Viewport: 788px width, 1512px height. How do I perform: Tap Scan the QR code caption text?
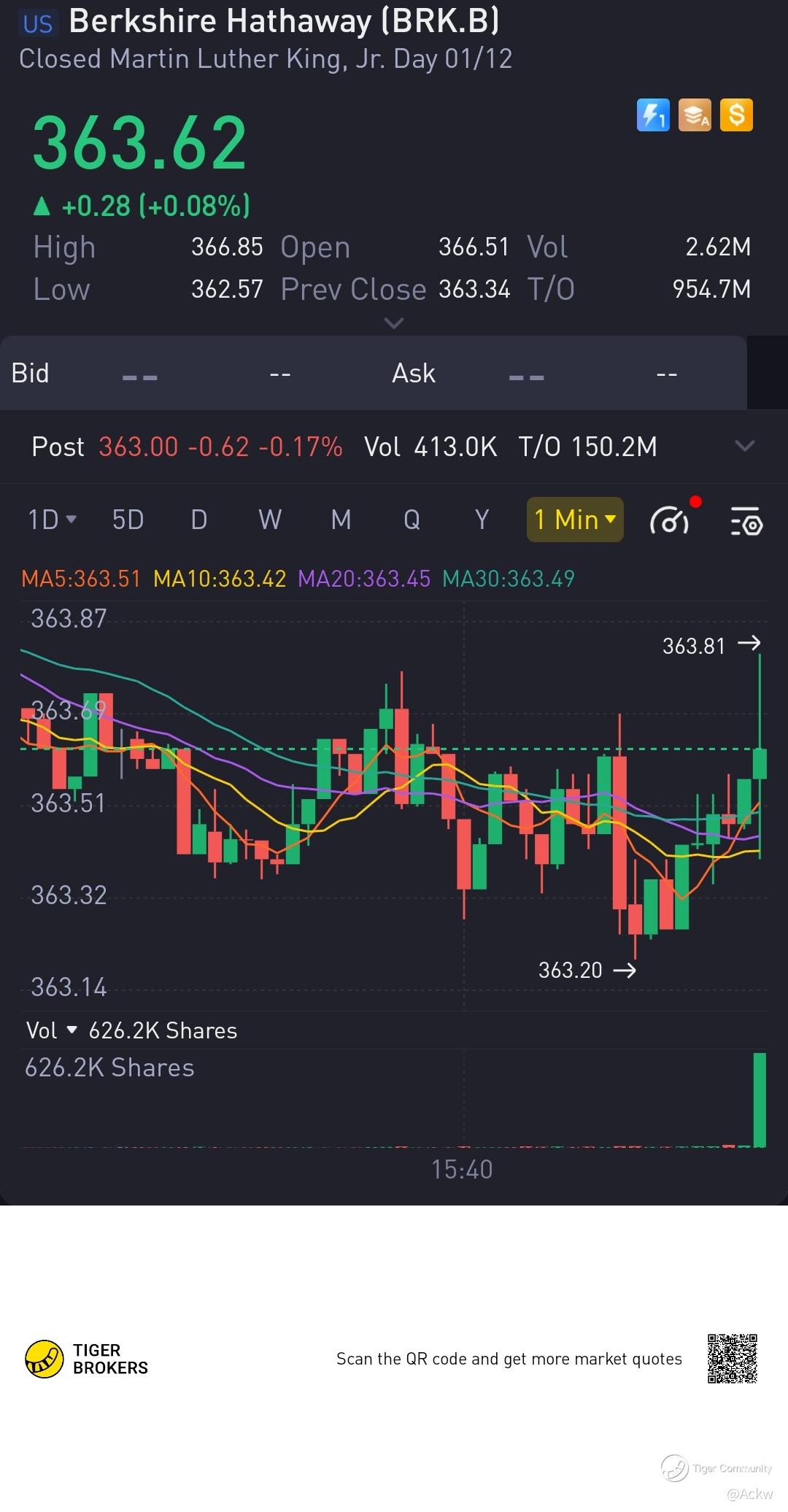point(509,1359)
